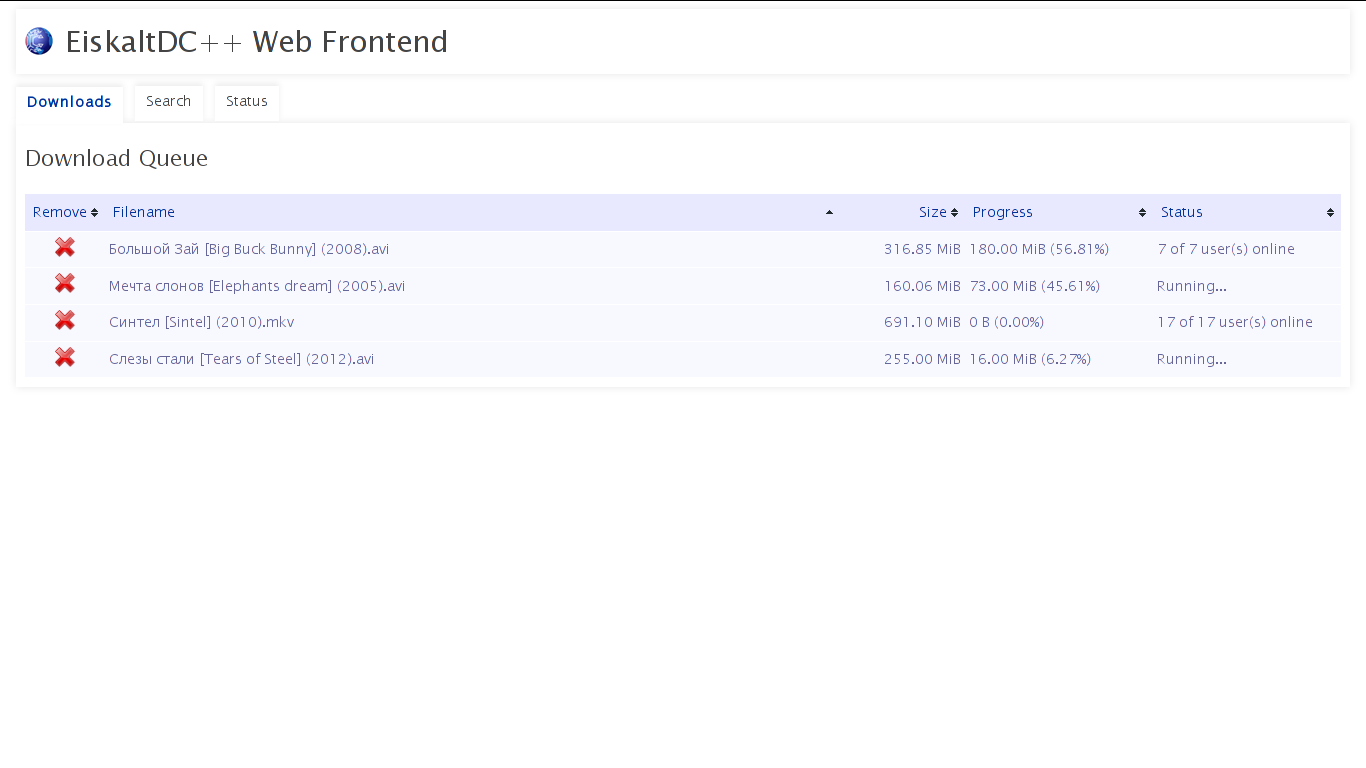Viewport: 1366px width, 768px height.
Task: Delete Sintel download via red X icon
Action: [x=65, y=320]
